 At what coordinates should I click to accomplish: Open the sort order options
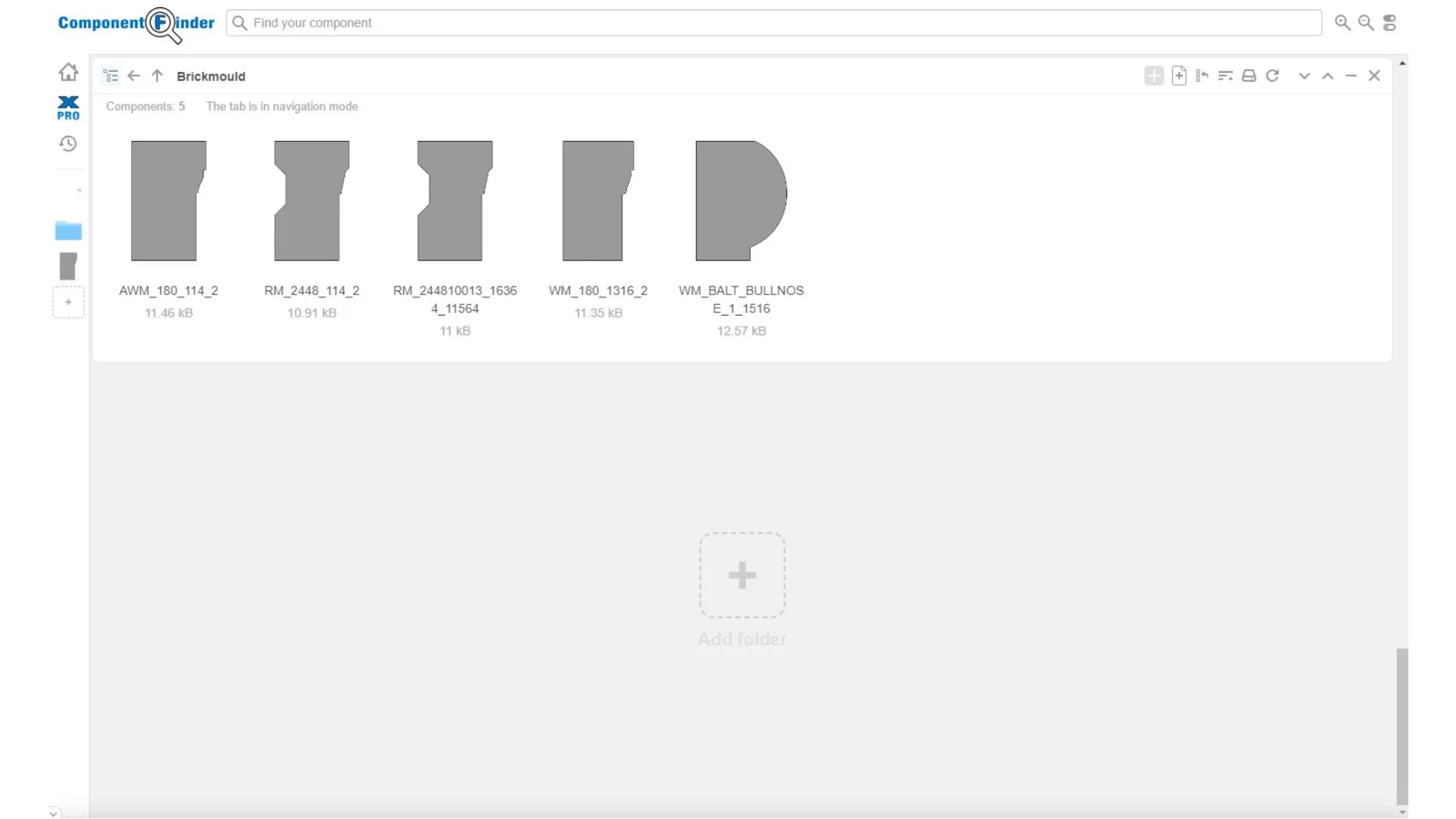click(1225, 76)
